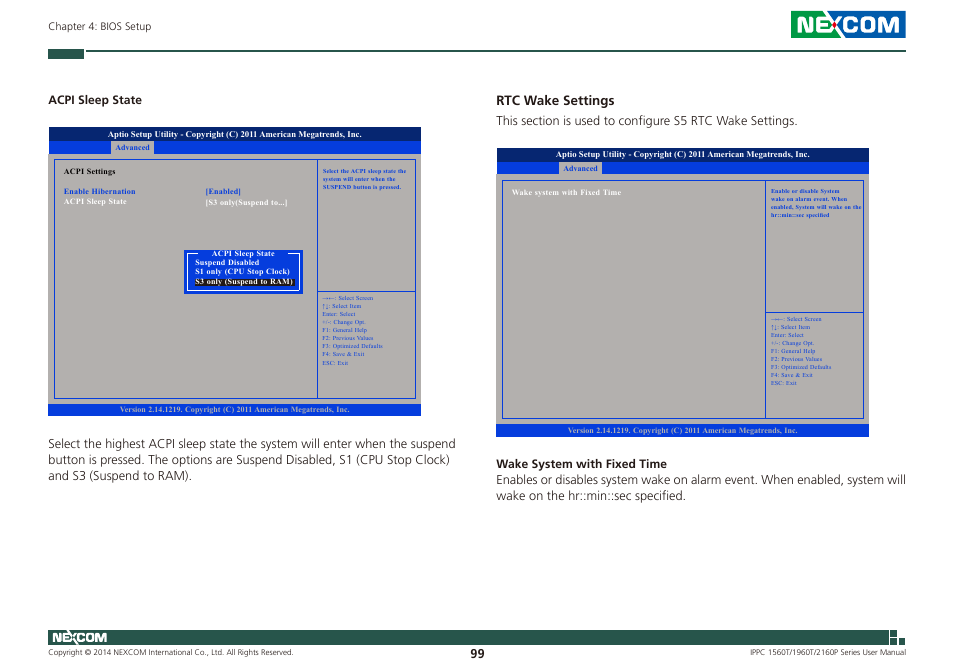Click the Version 2.14.1219 bar in the left BIOS screen
The width and height of the screenshot is (954, 672).
click(x=235, y=409)
